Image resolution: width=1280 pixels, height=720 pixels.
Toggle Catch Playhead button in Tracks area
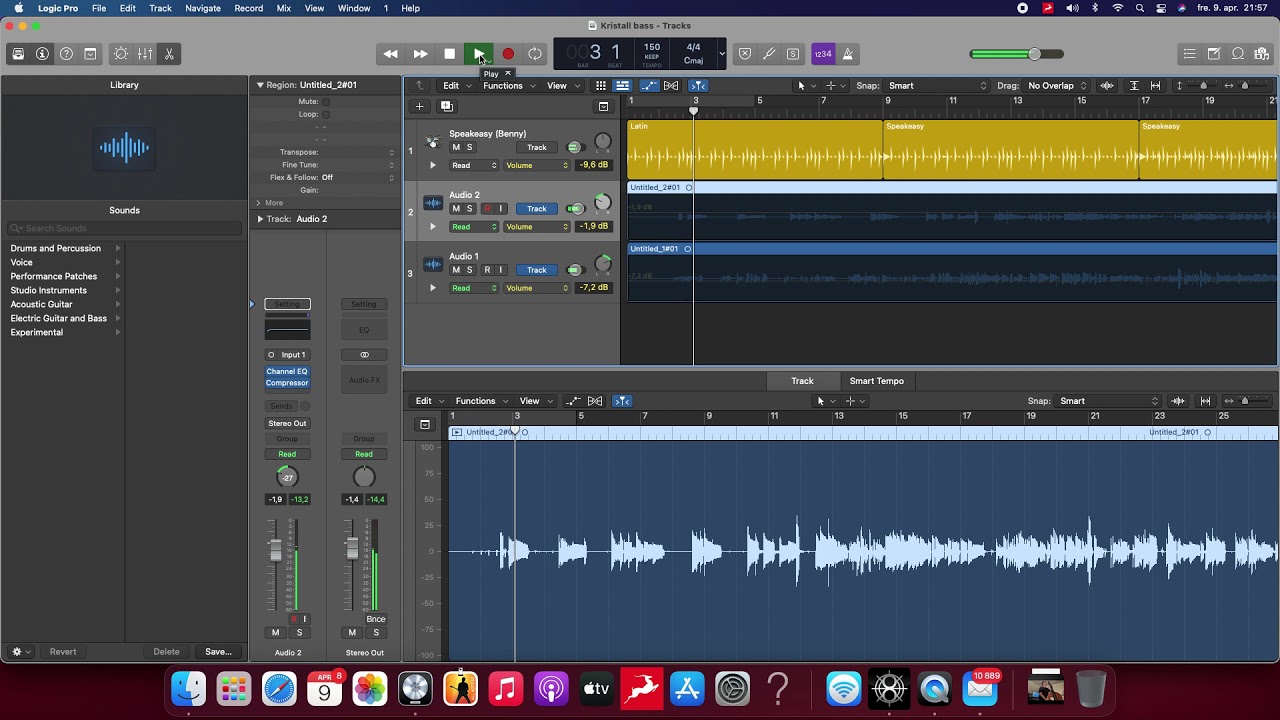(x=698, y=86)
